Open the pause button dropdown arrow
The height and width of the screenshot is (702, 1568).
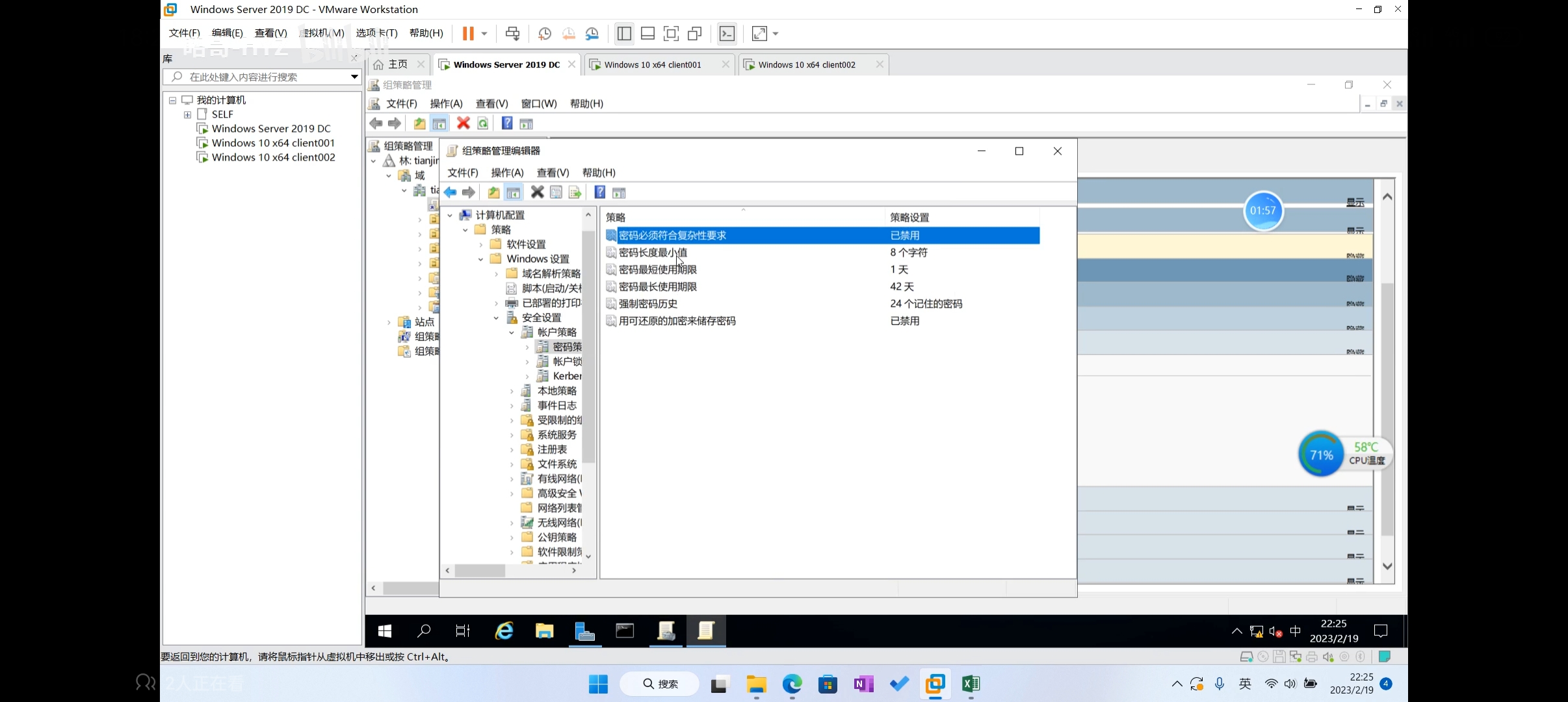point(484,34)
